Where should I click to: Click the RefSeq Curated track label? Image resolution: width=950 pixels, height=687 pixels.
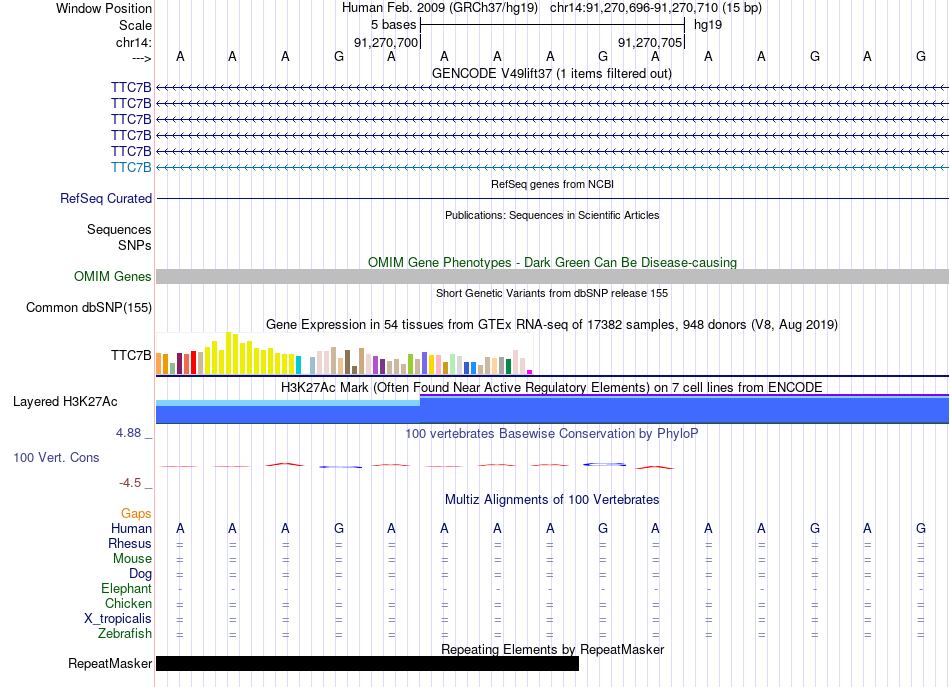click(106, 198)
